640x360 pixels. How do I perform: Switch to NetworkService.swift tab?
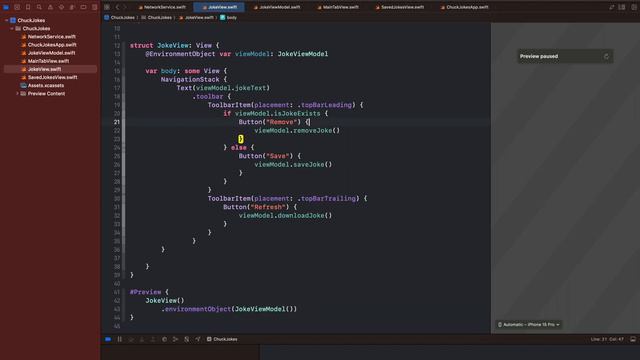click(x=162, y=7)
